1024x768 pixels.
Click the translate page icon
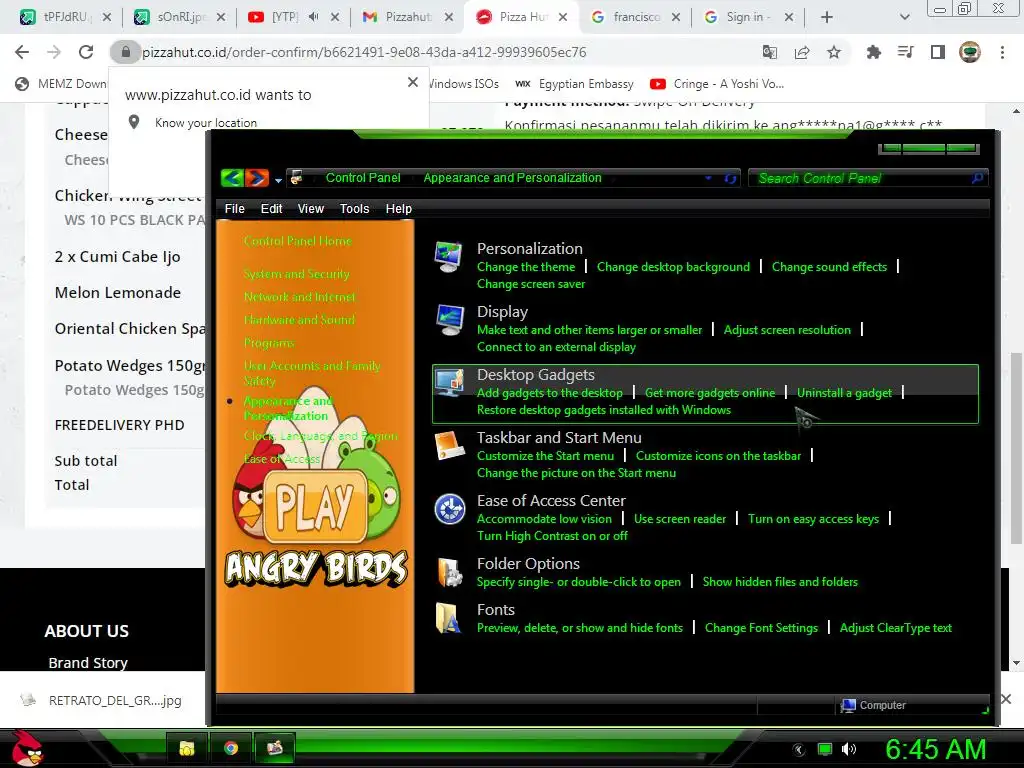pyautogui.click(x=770, y=52)
